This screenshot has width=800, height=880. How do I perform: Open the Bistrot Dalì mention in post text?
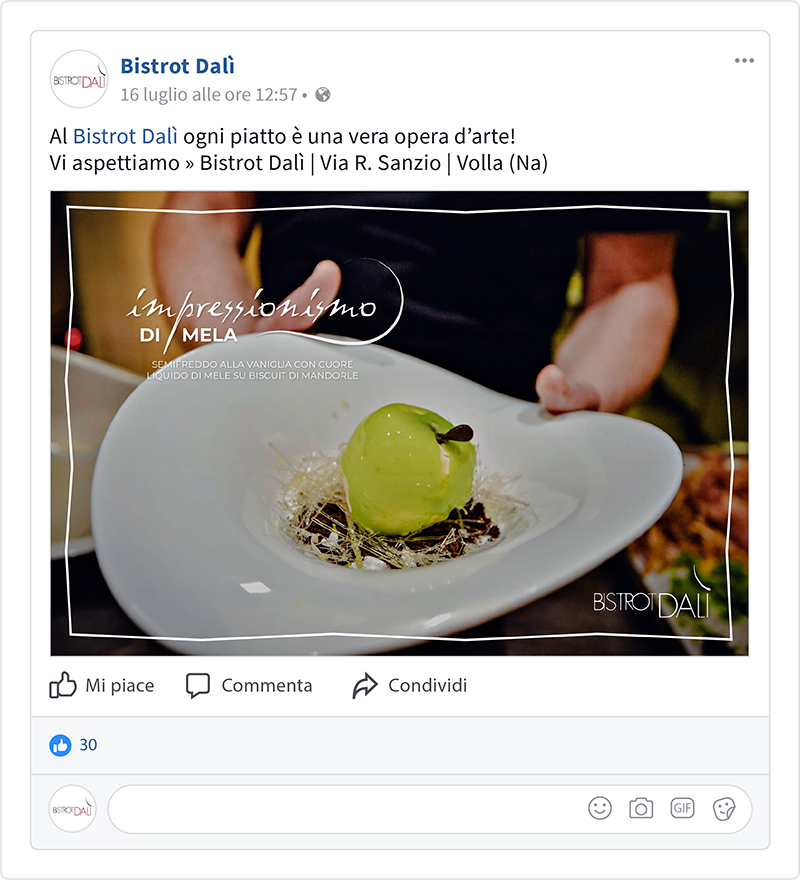tap(125, 136)
